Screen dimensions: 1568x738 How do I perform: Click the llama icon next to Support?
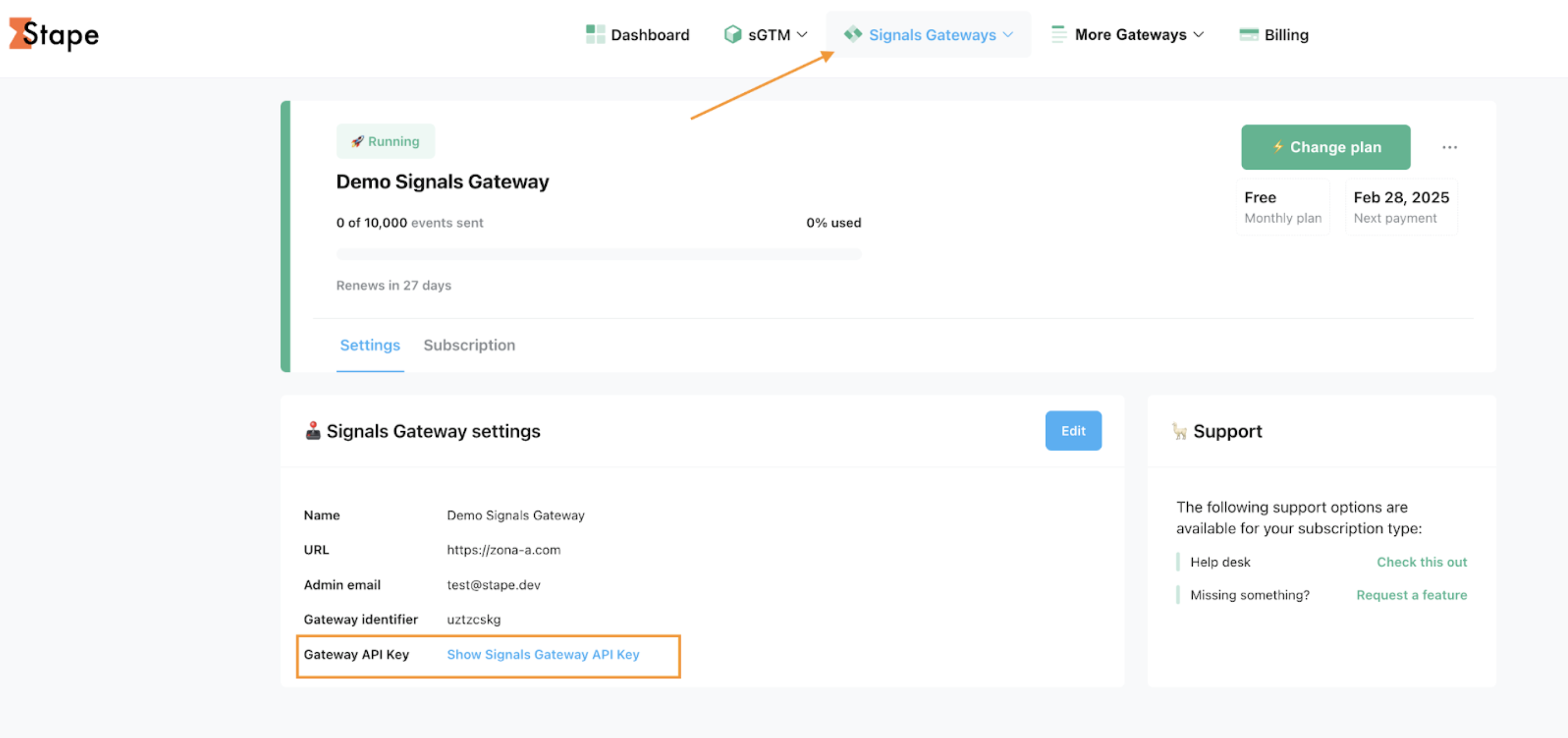1179,431
